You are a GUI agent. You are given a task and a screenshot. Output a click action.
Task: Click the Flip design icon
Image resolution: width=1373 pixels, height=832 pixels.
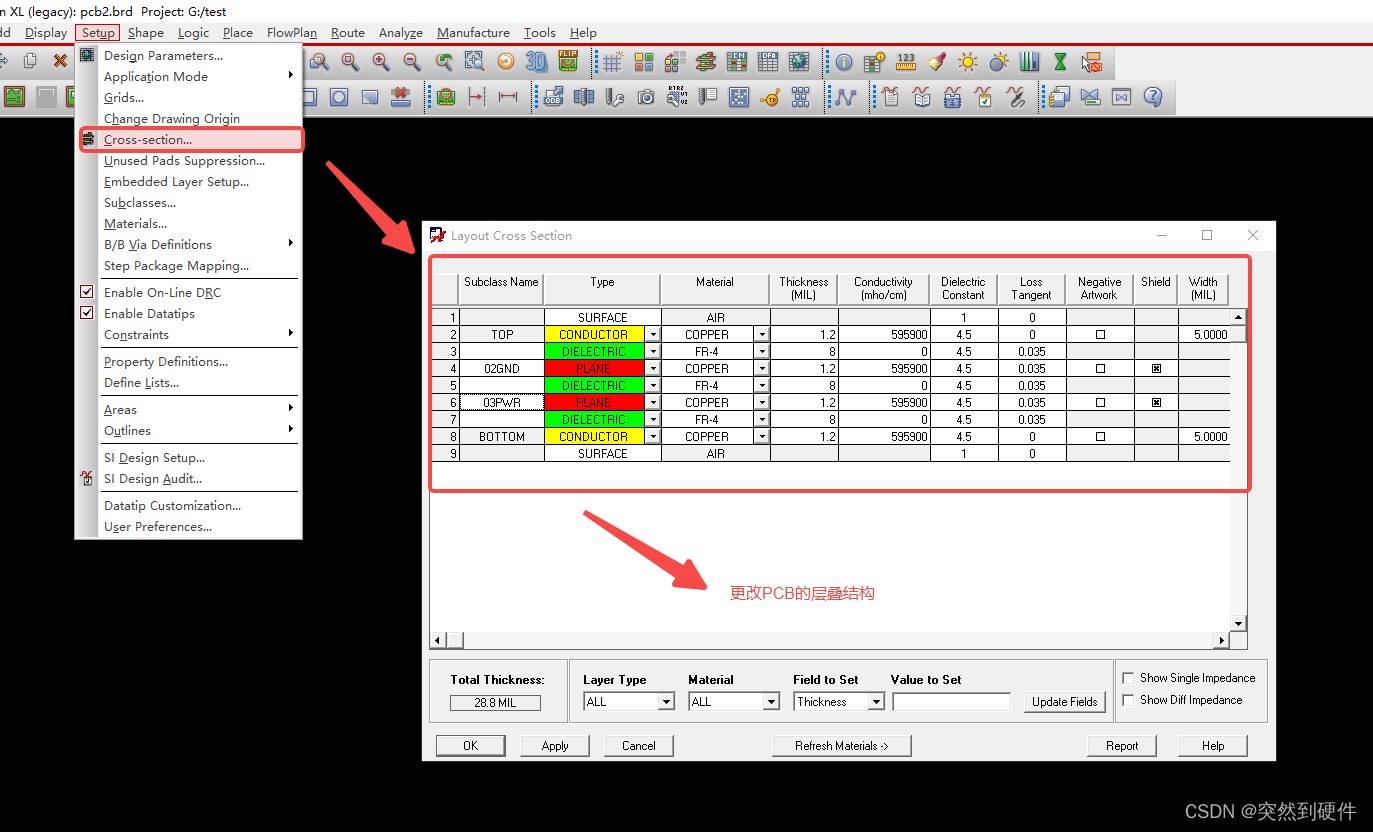tap(568, 61)
